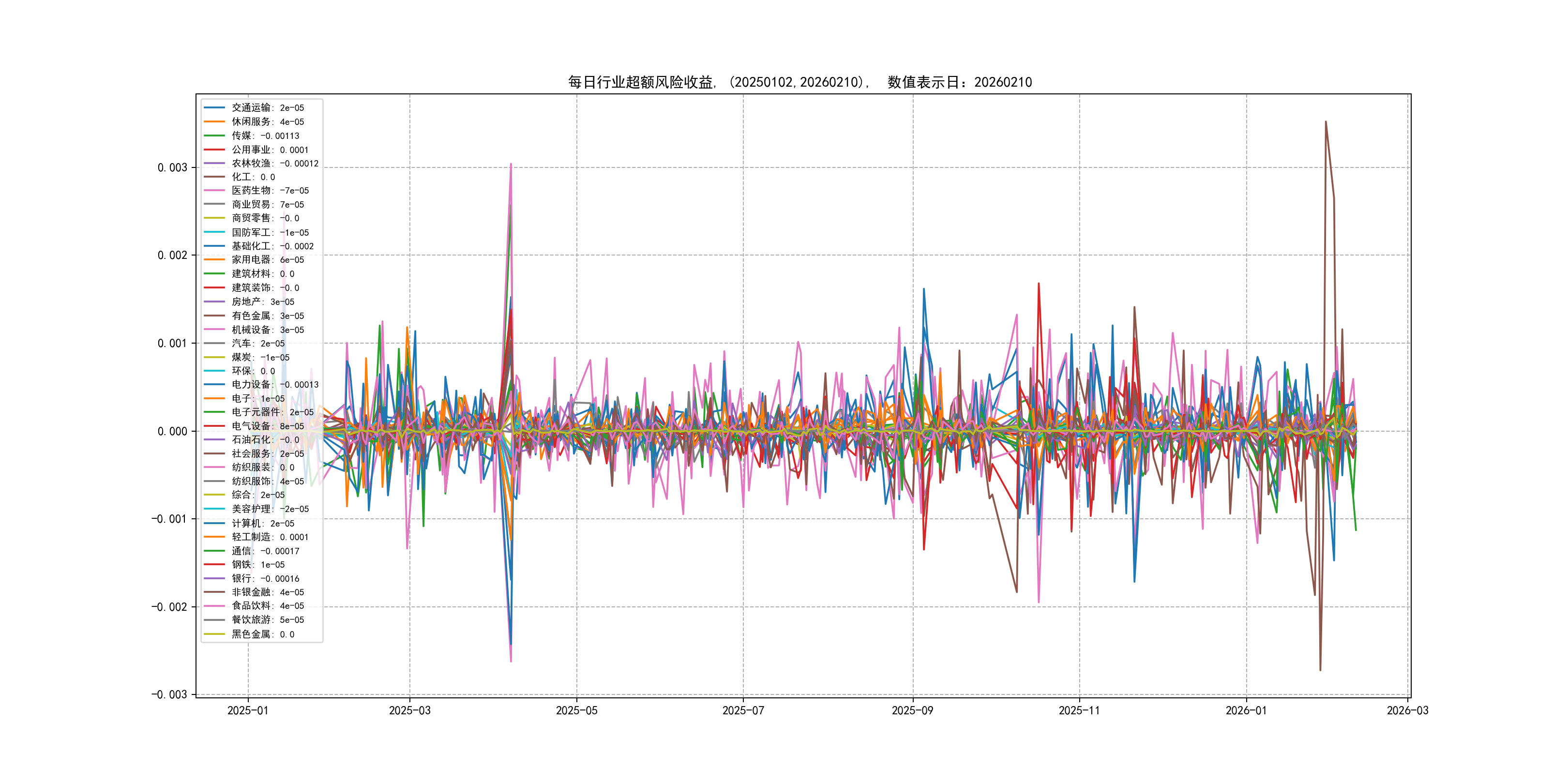This screenshot has height=784, width=1568.
Task: Click the 2025-05 x-axis tick label
Action: (576, 711)
